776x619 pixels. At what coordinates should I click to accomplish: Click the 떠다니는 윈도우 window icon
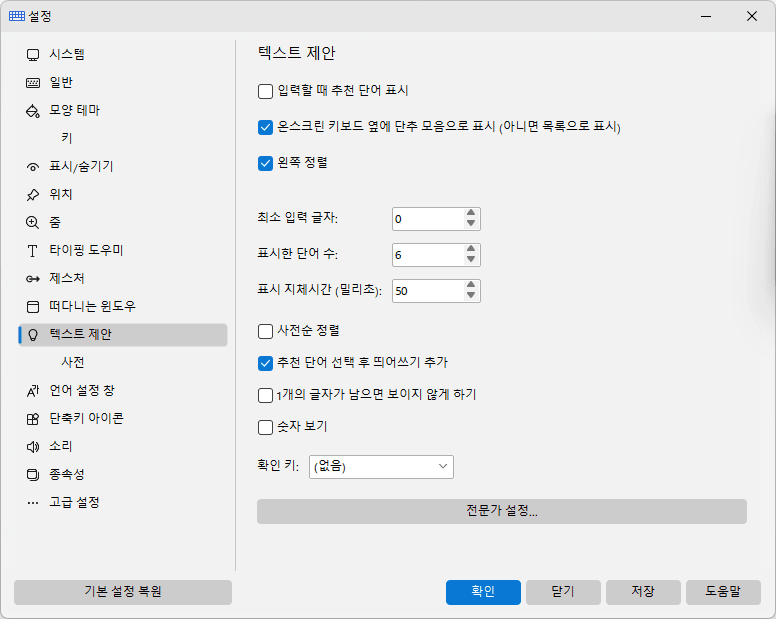[33, 307]
